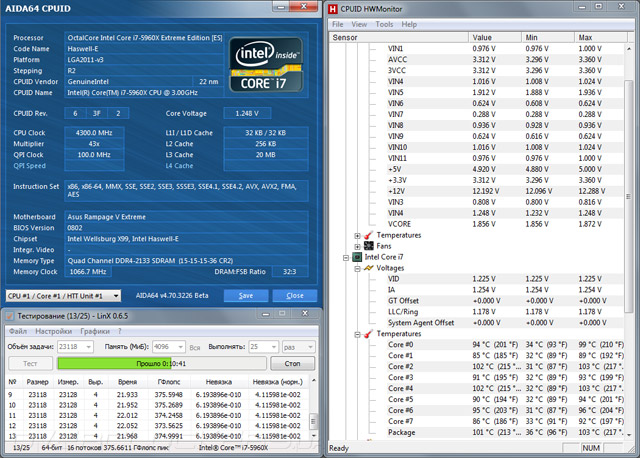Screen dimensions: 640x458
Task: Collapse the Intel Core i7 tree node
Action: point(346,258)
